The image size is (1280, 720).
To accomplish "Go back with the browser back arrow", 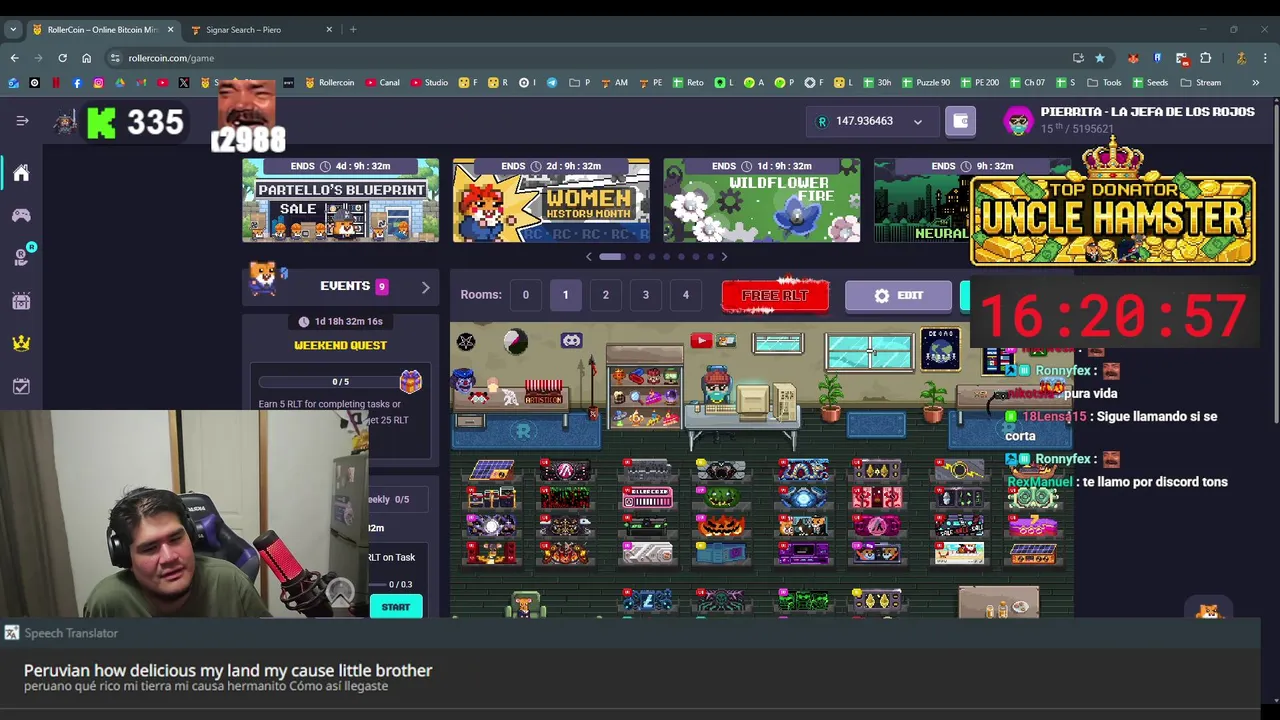I will [x=14, y=58].
